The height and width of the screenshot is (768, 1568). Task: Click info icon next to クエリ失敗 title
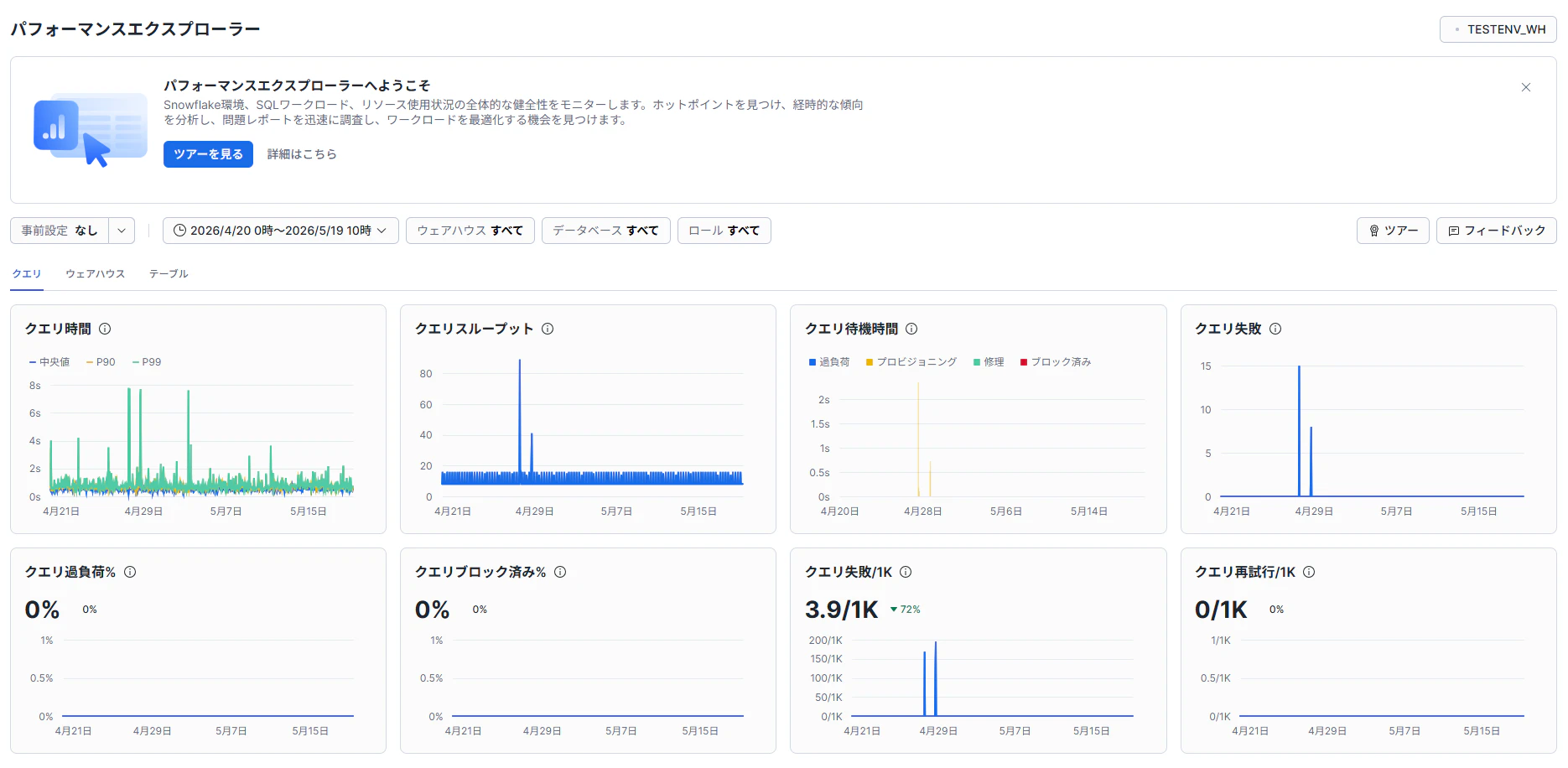pos(1275,329)
